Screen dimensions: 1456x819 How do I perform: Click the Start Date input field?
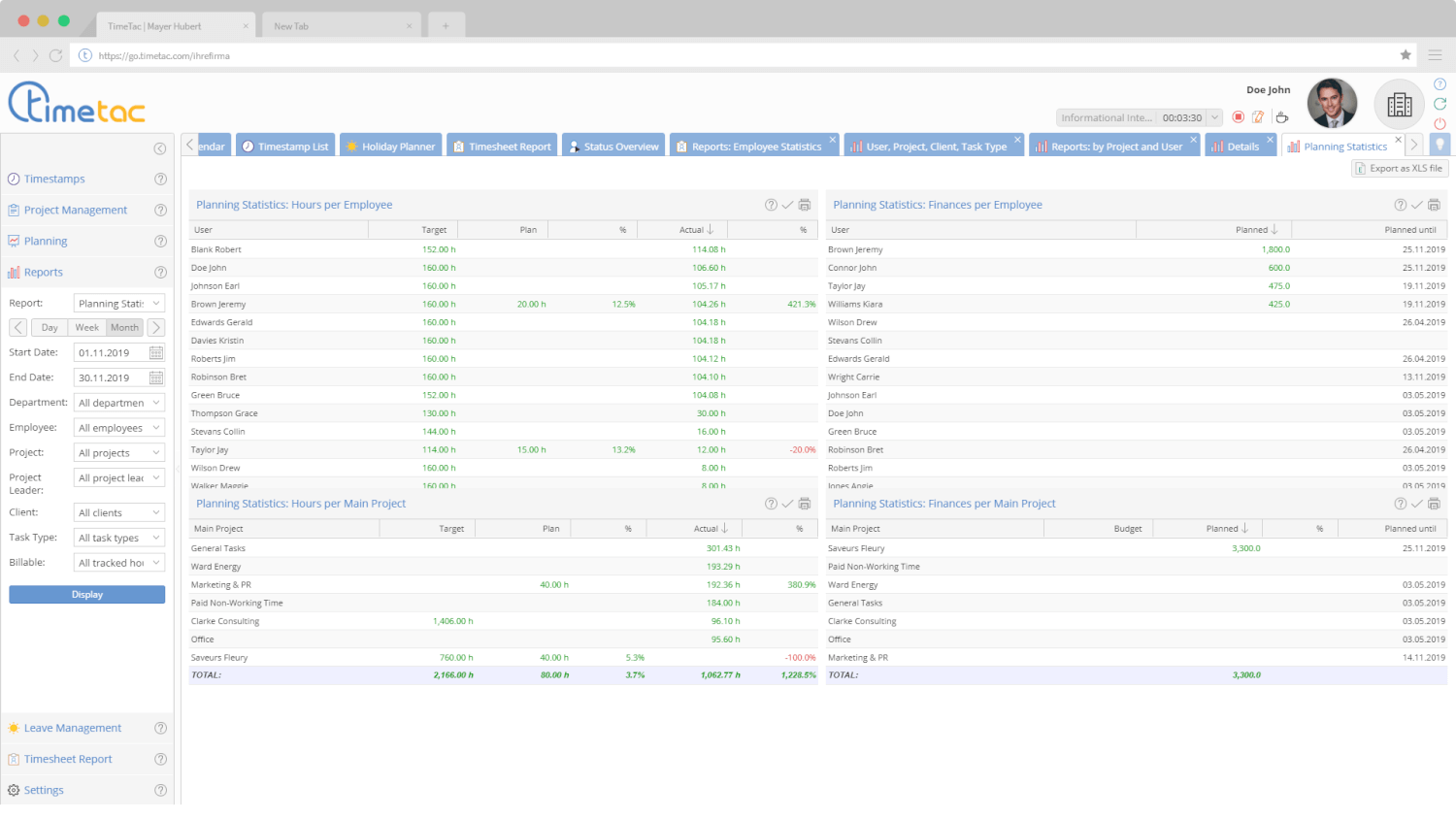[111, 352]
